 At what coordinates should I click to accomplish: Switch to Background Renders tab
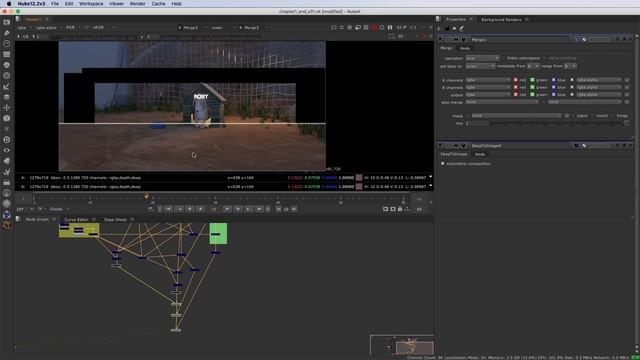pyautogui.click(x=501, y=20)
